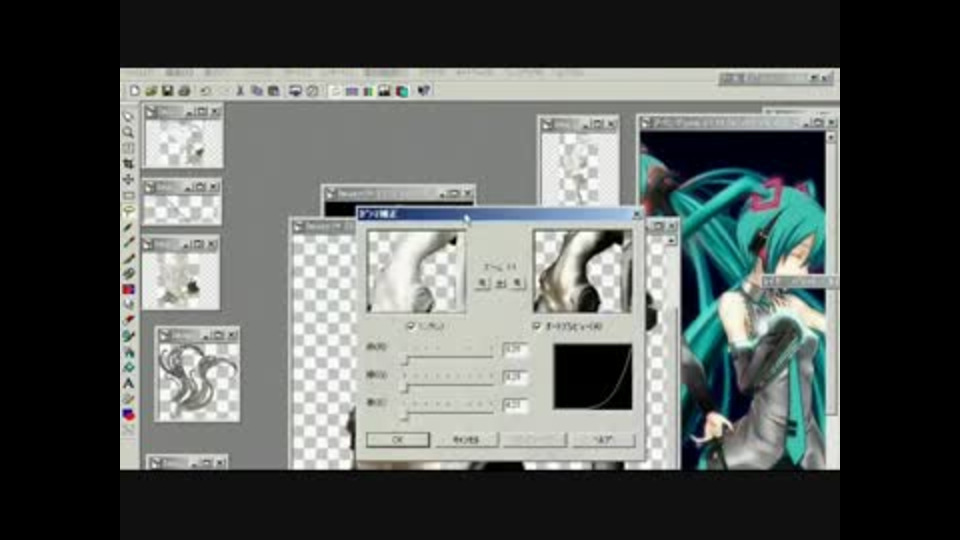Image resolution: width=960 pixels, height=540 pixels.
Task: Click the gamma curve graph
Action: point(593,377)
